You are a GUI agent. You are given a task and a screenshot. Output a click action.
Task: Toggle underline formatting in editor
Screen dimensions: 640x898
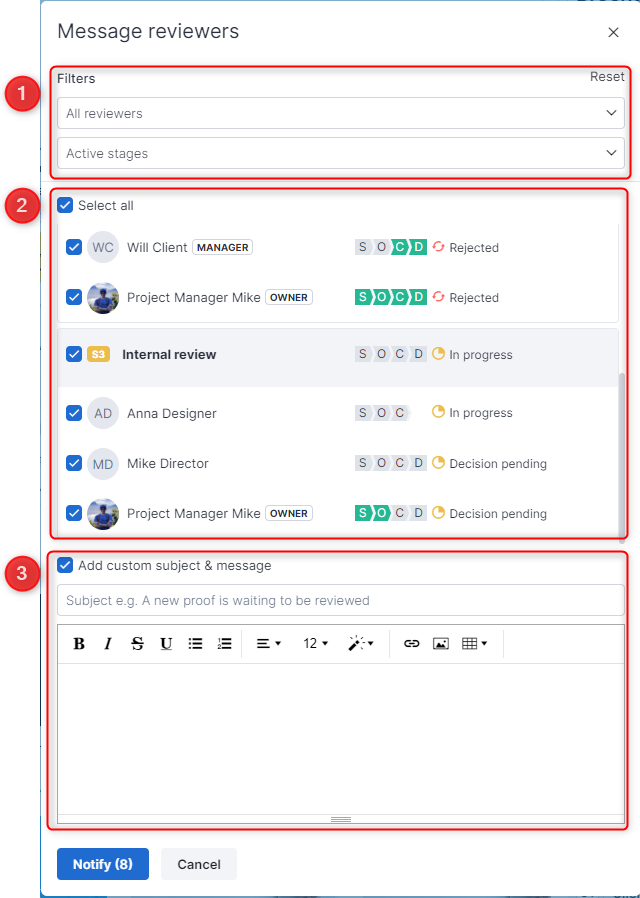click(166, 644)
